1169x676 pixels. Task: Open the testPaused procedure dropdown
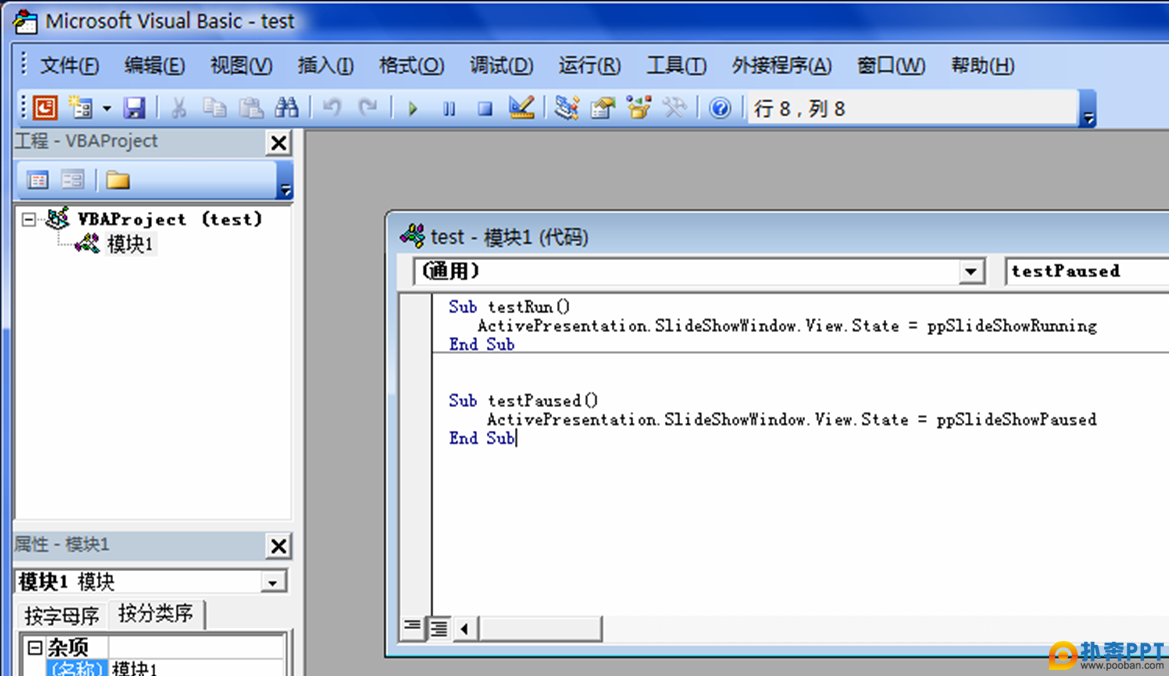coord(1088,271)
